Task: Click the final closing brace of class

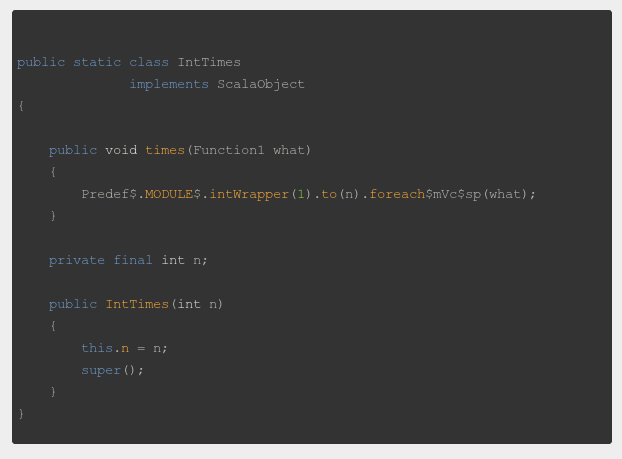Action: [21, 413]
